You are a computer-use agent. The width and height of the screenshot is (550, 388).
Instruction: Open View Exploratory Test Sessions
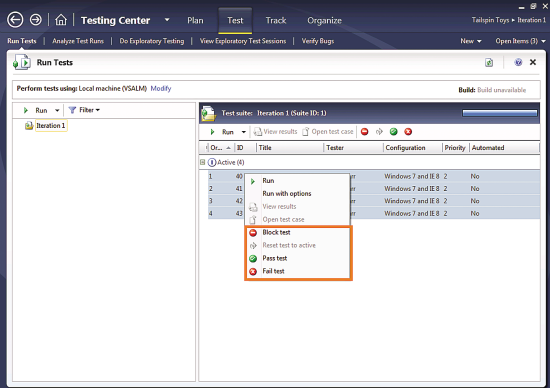tap(243, 41)
